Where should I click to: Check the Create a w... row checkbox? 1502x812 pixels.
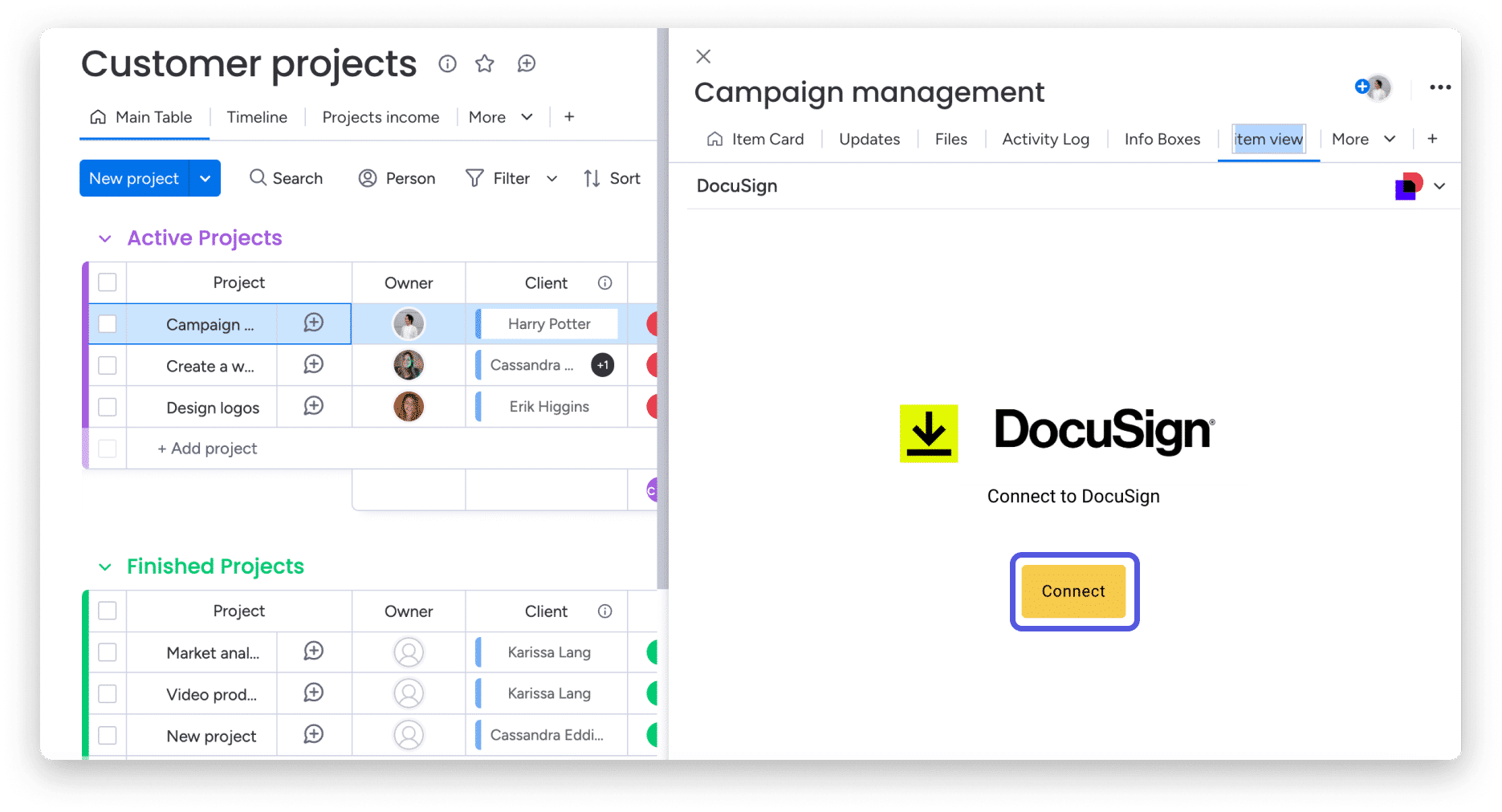pyautogui.click(x=108, y=366)
